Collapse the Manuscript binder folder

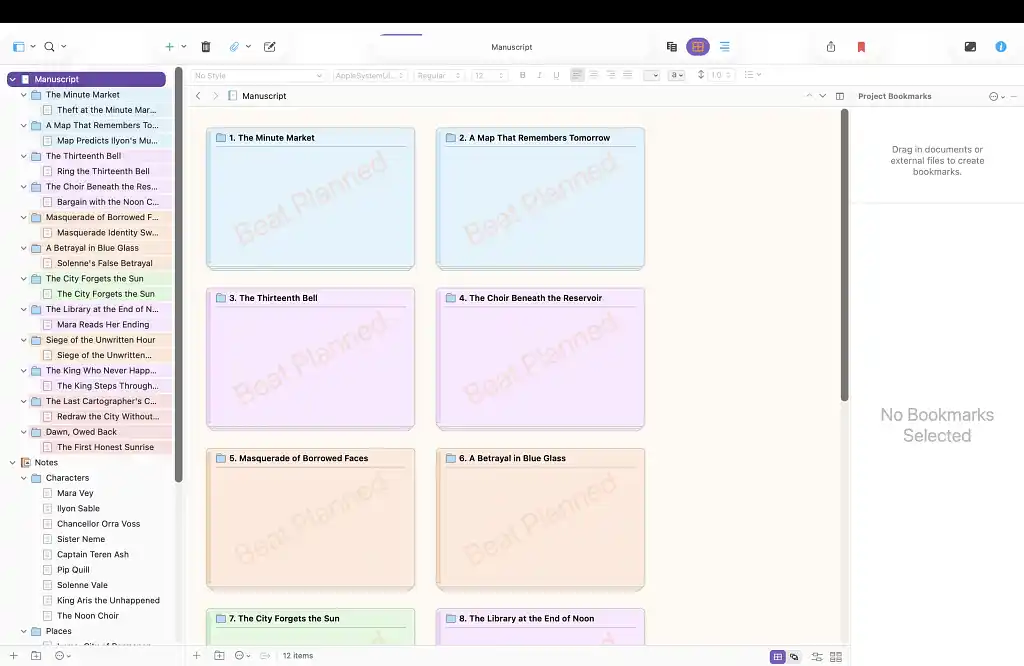point(12,79)
